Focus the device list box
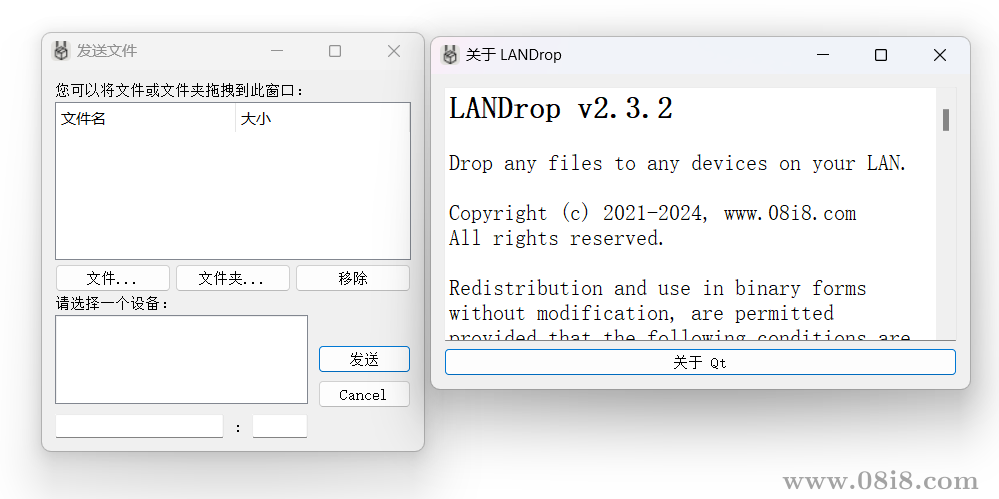This screenshot has height=499, width=999. [182, 359]
